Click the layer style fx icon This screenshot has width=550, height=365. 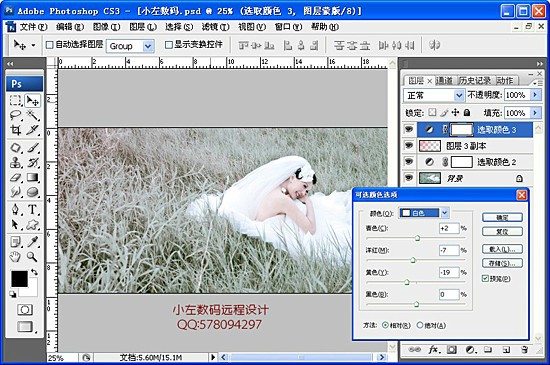coord(434,350)
